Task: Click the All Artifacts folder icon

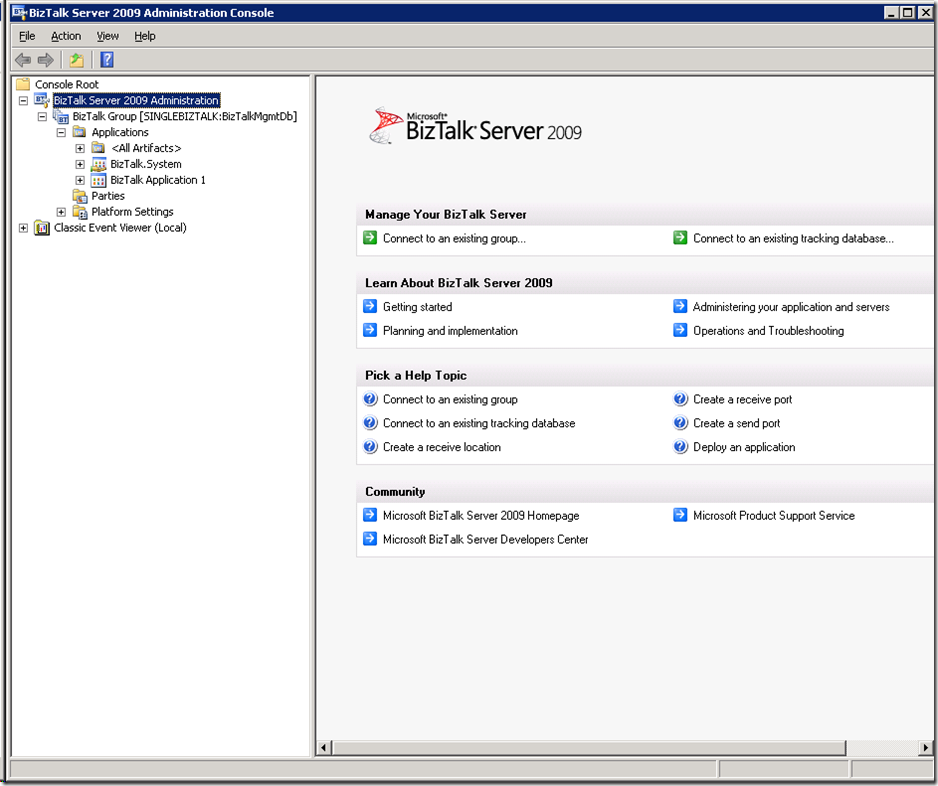Action: [x=99, y=148]
